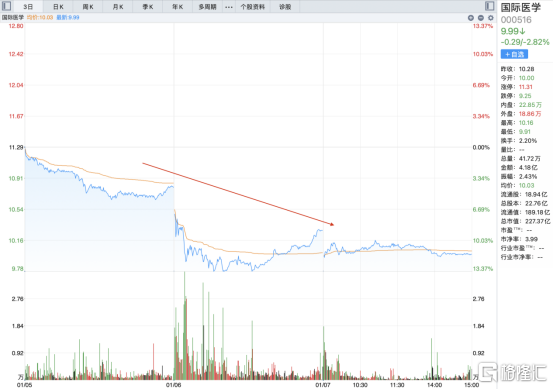Click the 外盘 18.86万 row

(x=521, y=114)
